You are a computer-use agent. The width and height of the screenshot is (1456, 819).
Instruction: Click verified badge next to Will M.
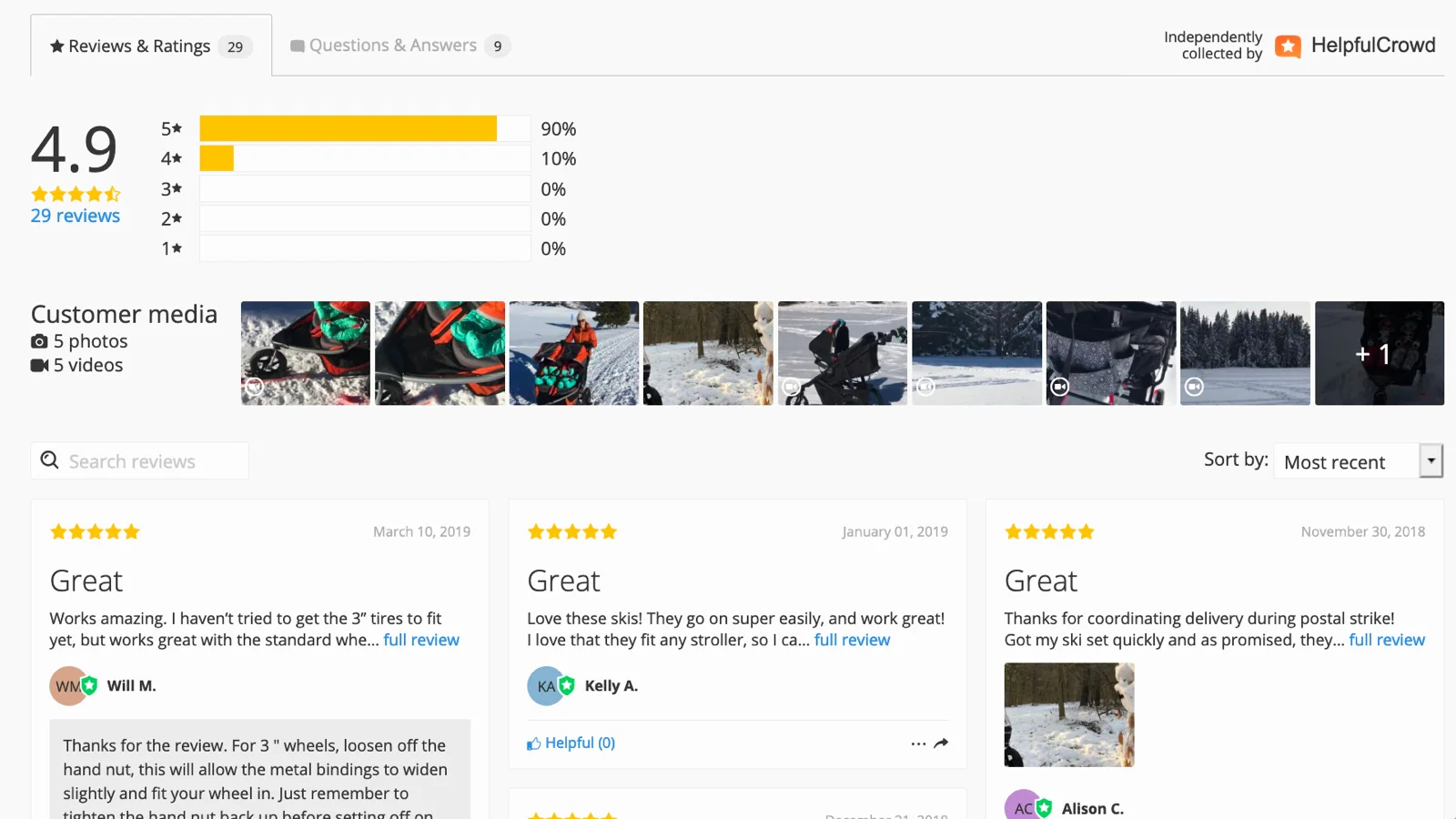click(x=89, y=685)
